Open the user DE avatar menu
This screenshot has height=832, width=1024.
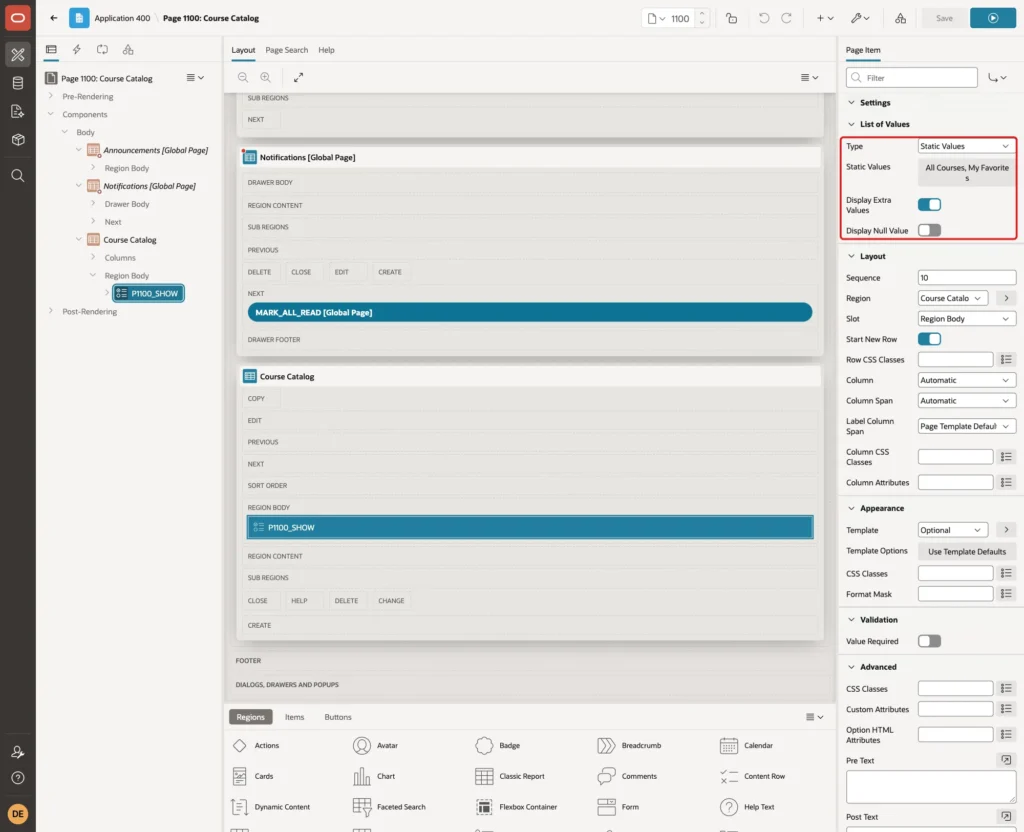tap(18, 814)
